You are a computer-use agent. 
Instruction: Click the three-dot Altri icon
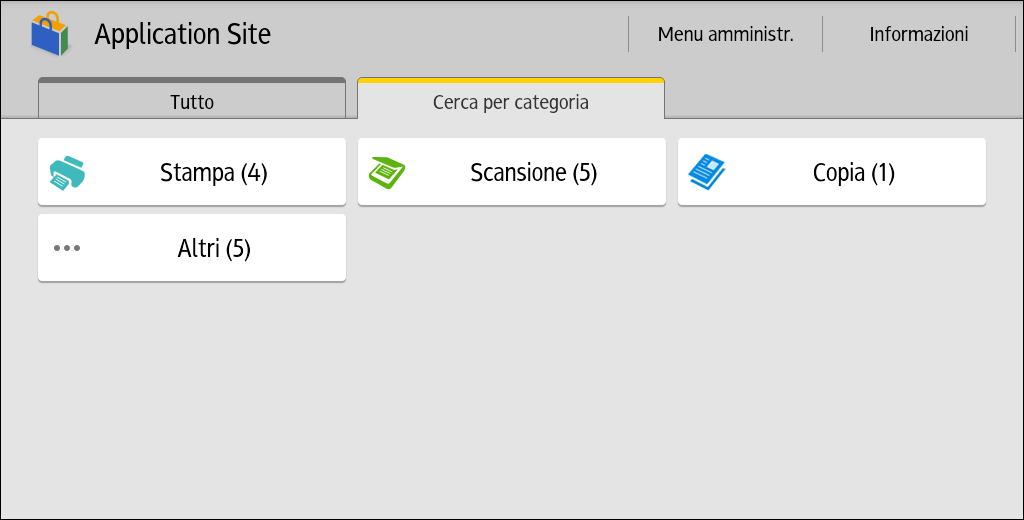pyautogui.click(x=67, y=248)
